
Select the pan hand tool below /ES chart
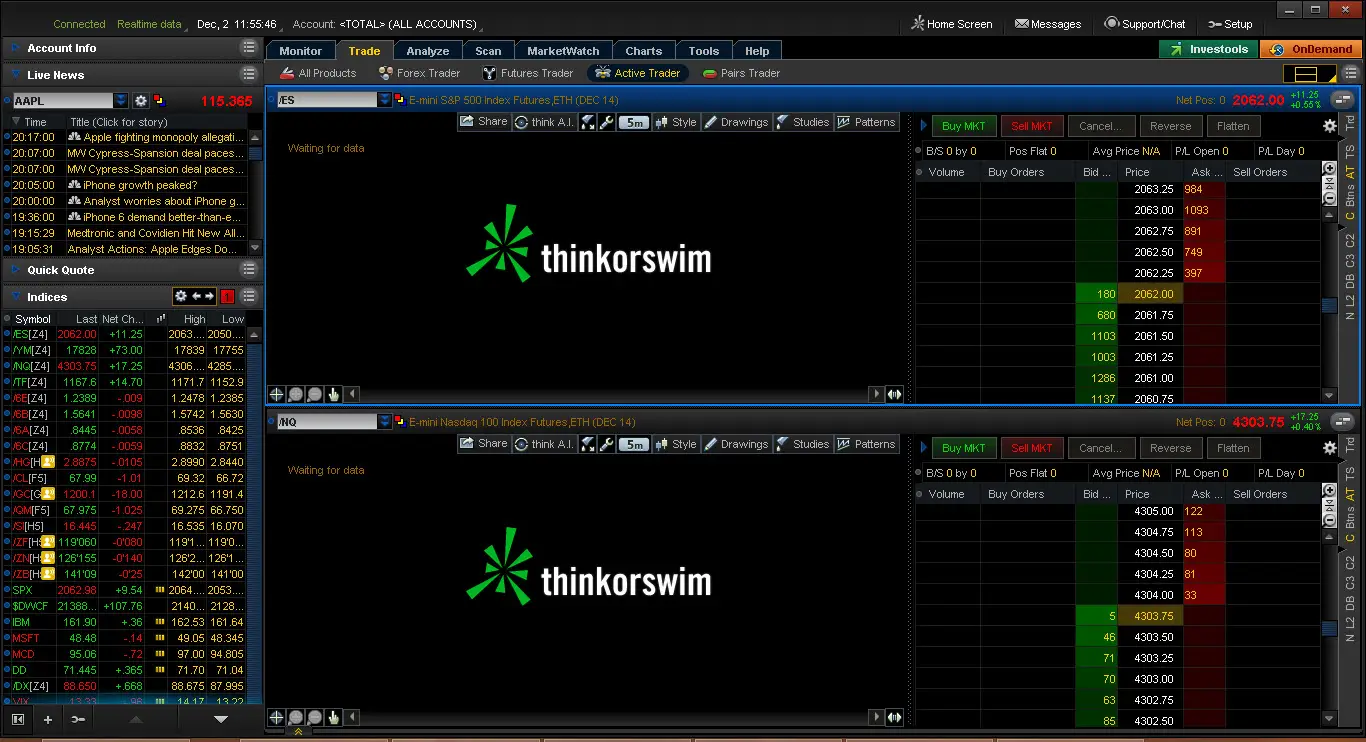pos(333,395)
